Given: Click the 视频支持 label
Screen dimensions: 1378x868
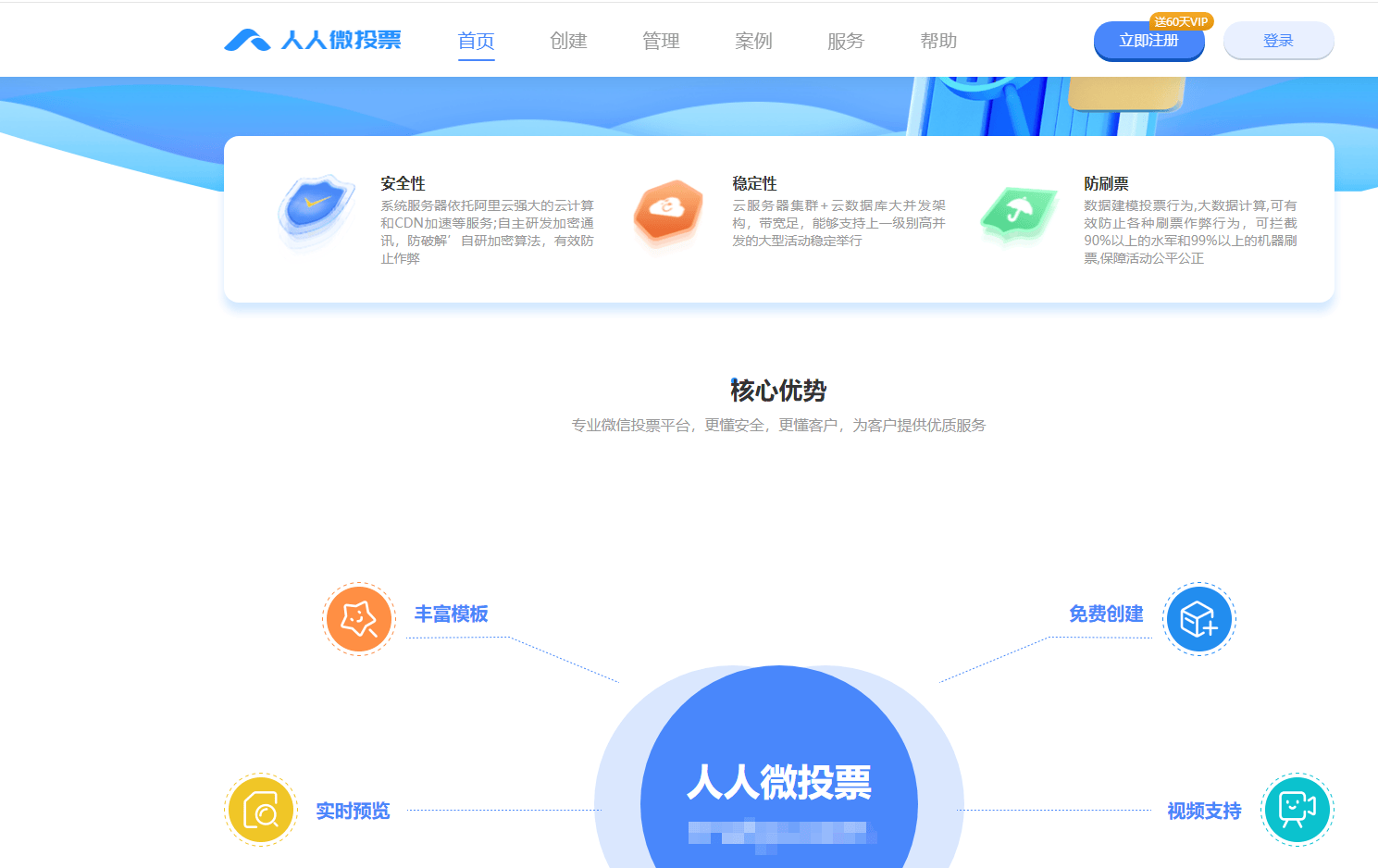Looking at the screenshot, I should point(1204,811).
